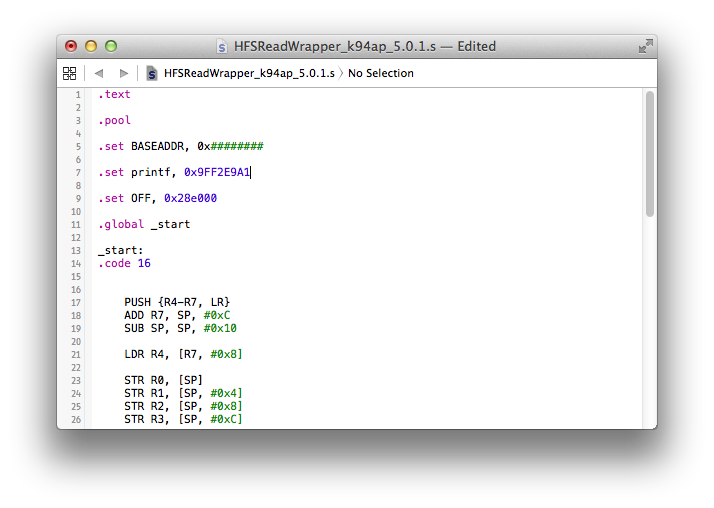Viewport: 714px width, 508px height.
Task: Click the window title HFSReadWrapper_k94ap_5.0.1.s
Action: [335, 46]
